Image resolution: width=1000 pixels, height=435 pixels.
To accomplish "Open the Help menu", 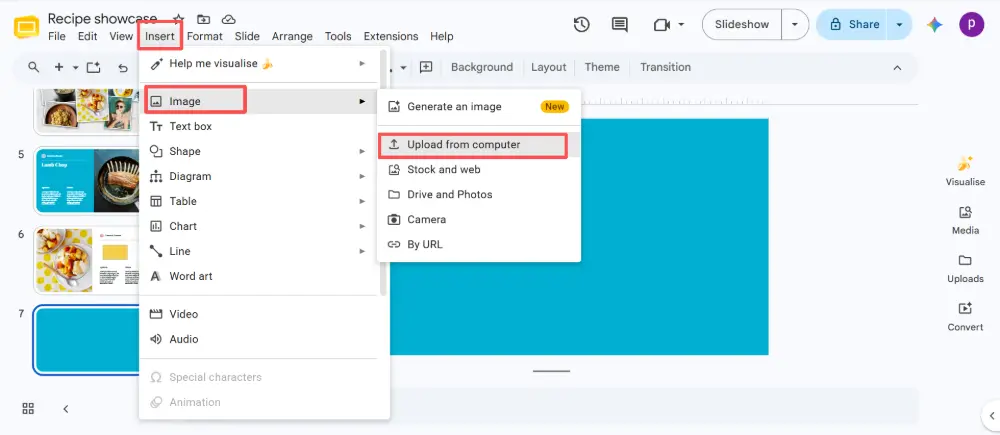I will (441, 36).
